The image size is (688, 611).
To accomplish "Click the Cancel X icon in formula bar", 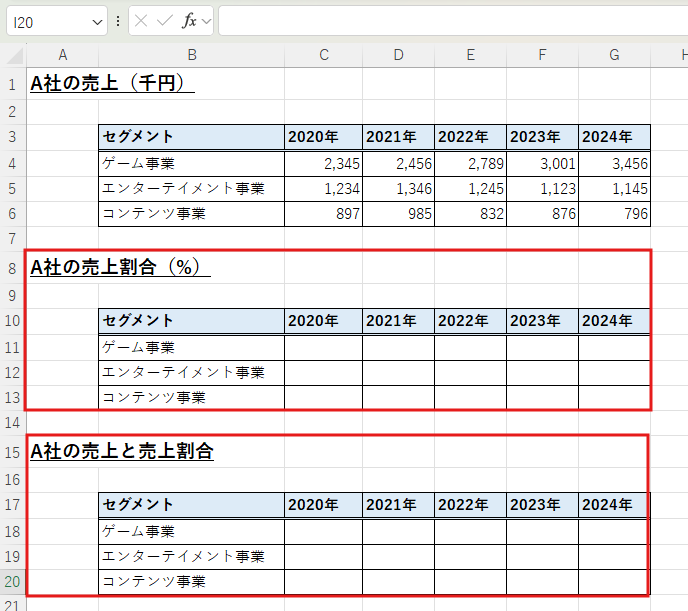I will (x=143, y=21).
